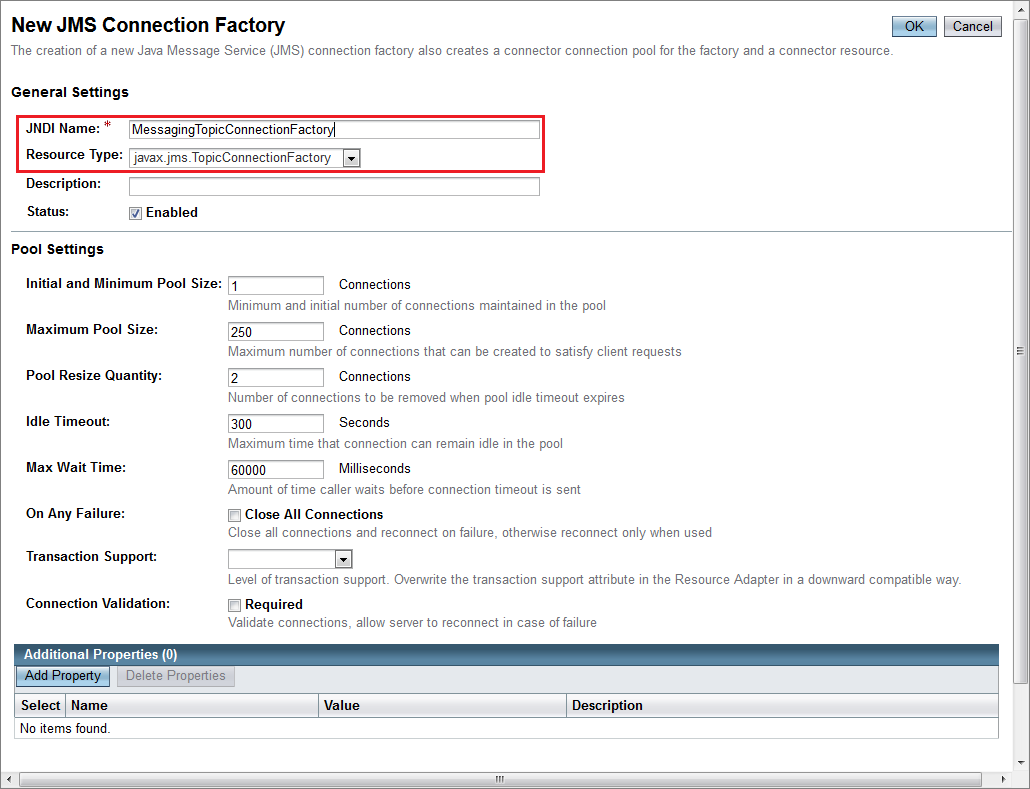Click the Select column header
This screenshot has height=789, width=1030.
pos(40,706)
